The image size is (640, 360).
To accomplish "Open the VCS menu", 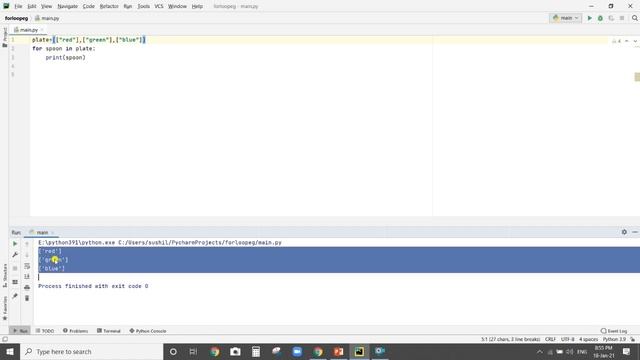I will coord(159,6).
